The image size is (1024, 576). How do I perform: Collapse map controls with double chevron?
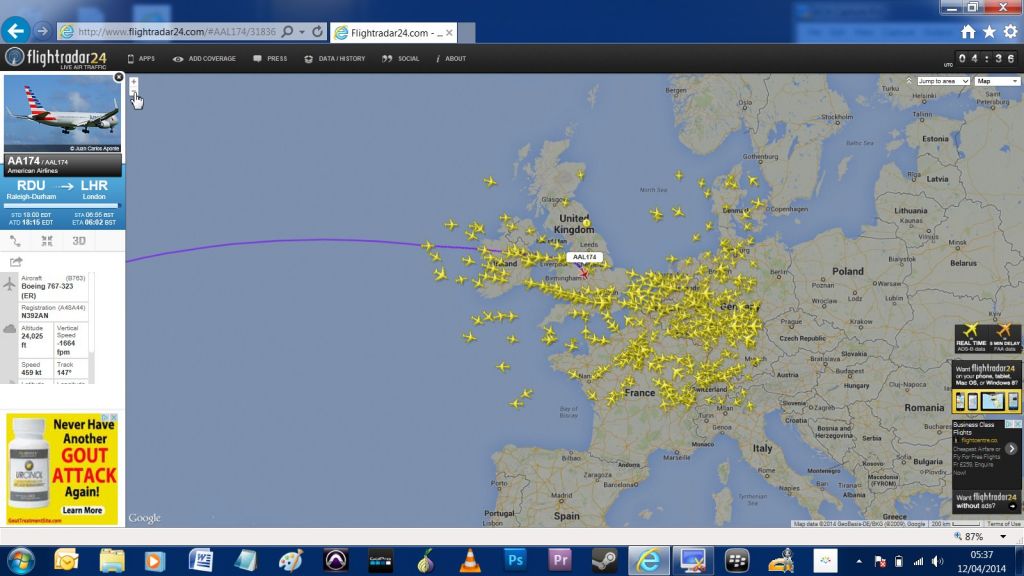coord(908,80)
